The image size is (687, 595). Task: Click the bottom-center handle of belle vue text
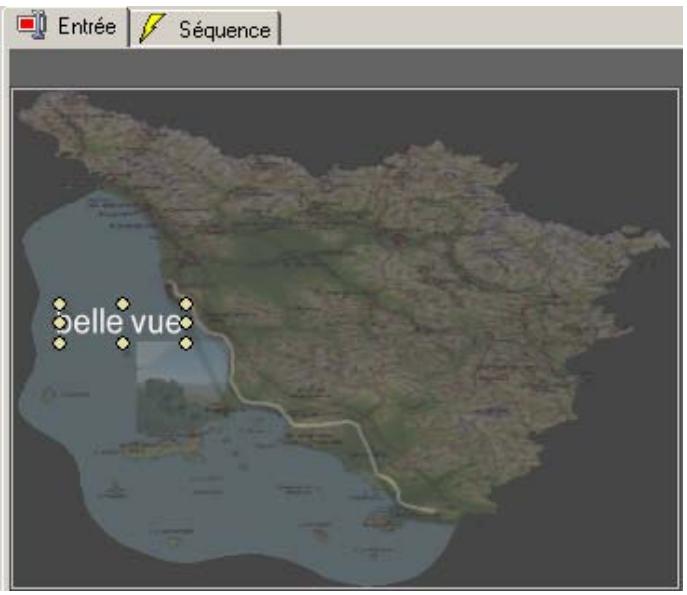(x=123, y=343)
